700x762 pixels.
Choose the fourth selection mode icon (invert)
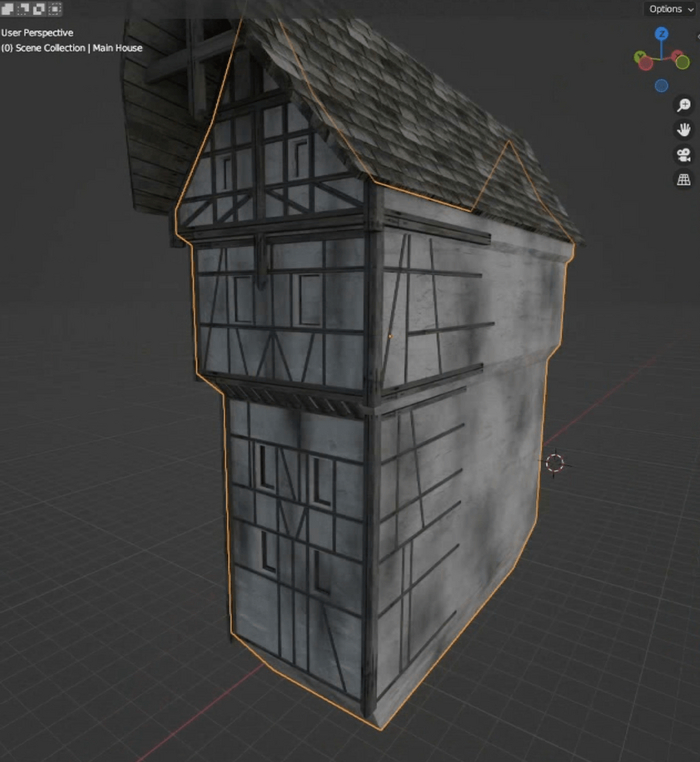55,9
